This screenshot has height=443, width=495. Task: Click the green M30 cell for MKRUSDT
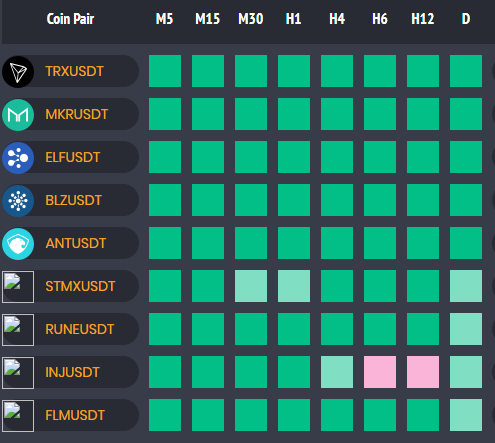251,114
